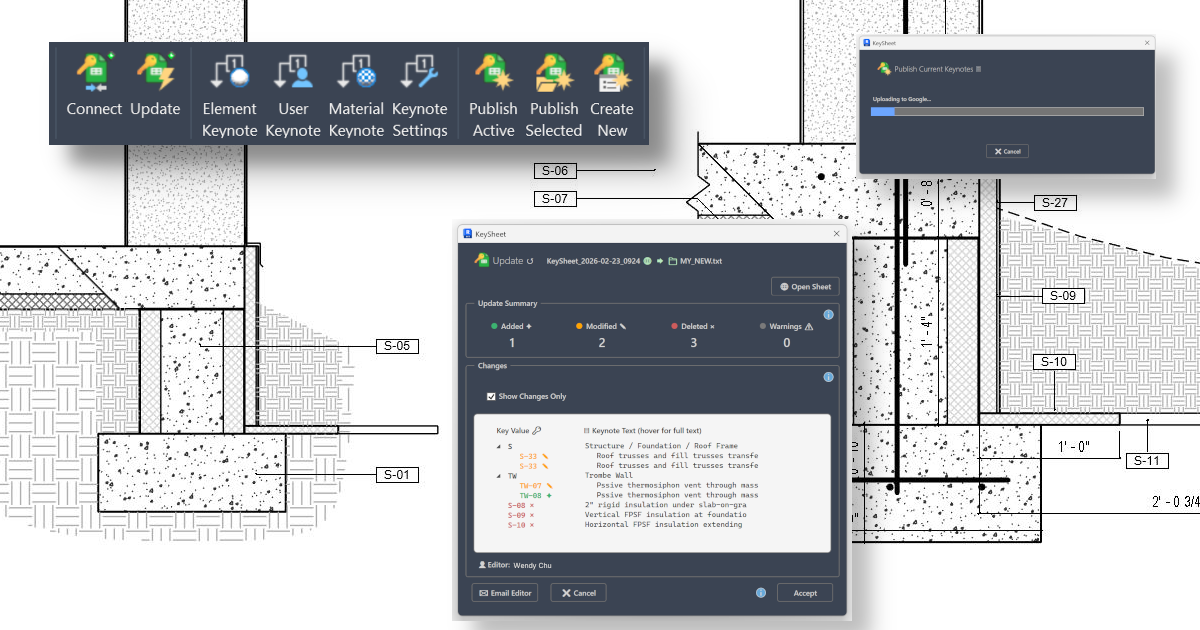
Task: Click the refresh arrow next to Update
Action: (529, 260)
